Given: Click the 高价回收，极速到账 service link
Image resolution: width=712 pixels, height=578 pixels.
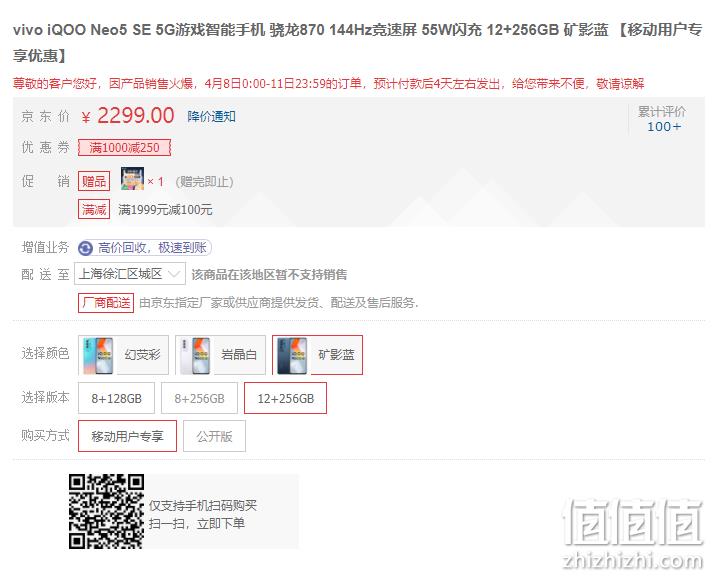Looking at the screenshot, I should pos(152,248).
